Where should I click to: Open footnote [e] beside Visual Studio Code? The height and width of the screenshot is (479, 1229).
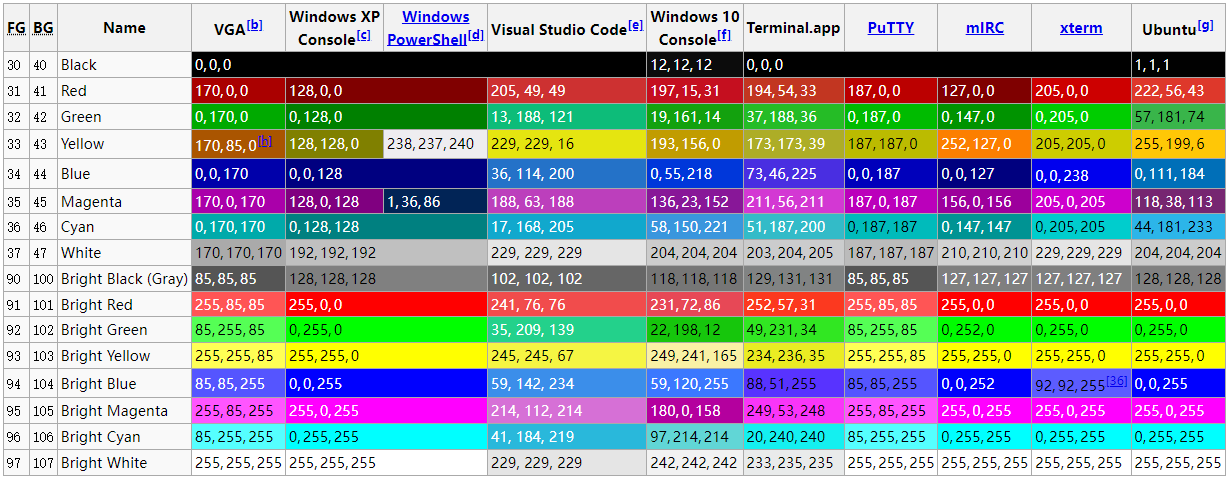pyautogui.click(x=636, y=24)
